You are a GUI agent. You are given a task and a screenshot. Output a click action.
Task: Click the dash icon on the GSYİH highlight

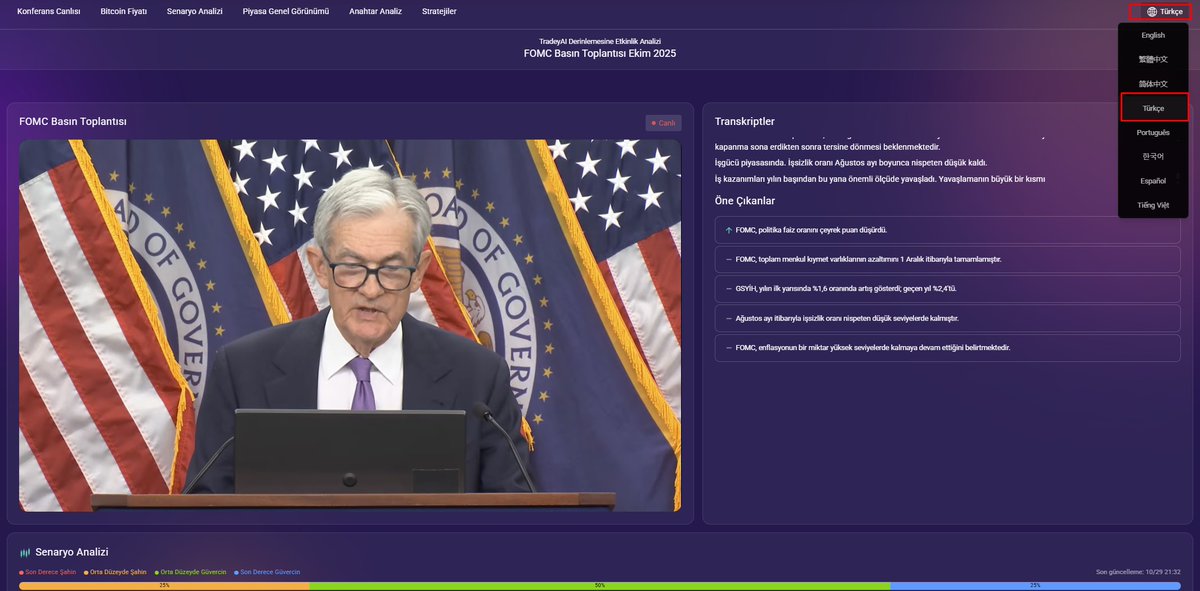727,289
